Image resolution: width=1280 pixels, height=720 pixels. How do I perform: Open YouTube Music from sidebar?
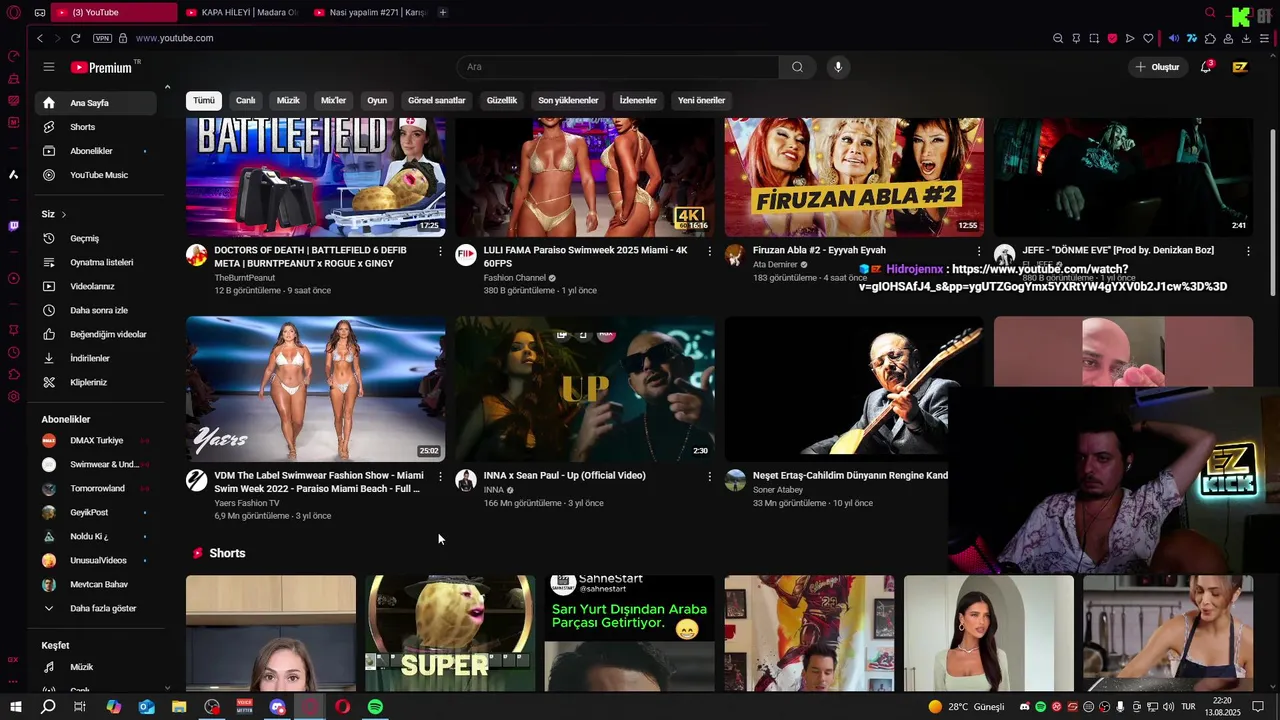[96, 175]
